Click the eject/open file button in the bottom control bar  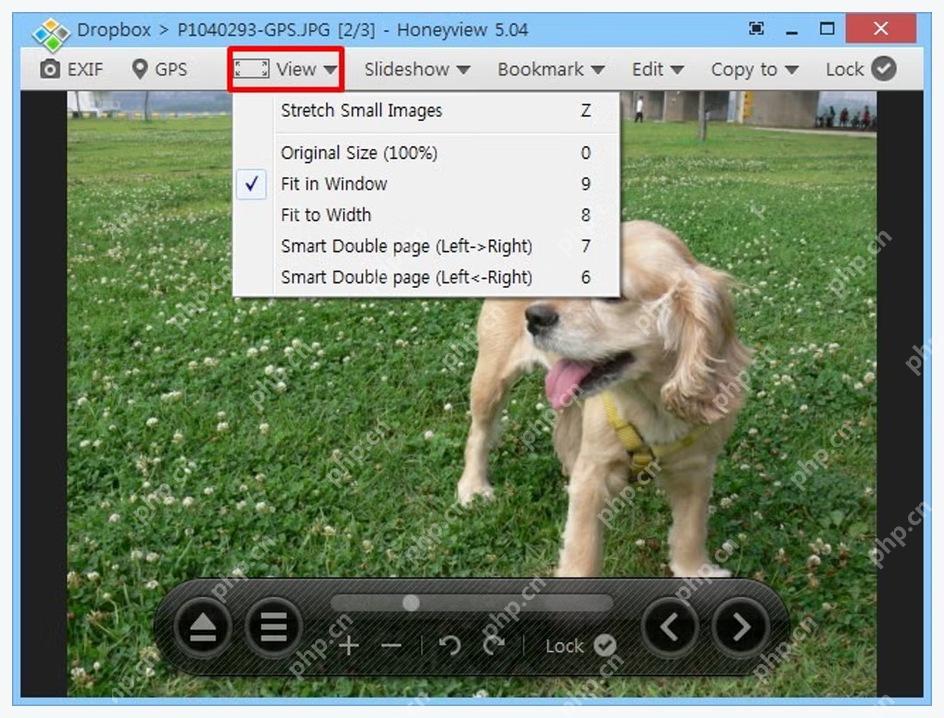pos(203,627)
